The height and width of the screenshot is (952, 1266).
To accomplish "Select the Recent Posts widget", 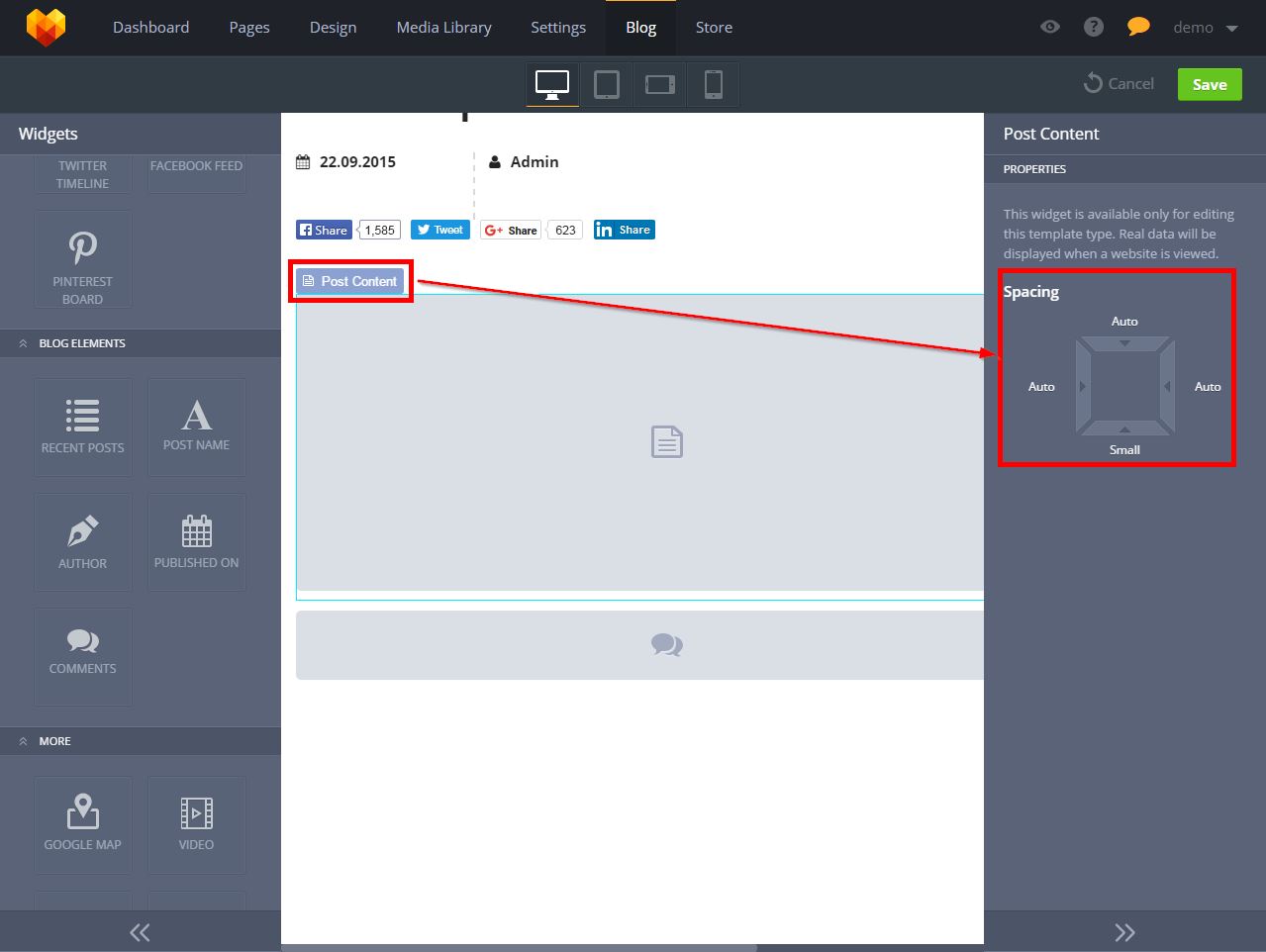I will (83, 428).
